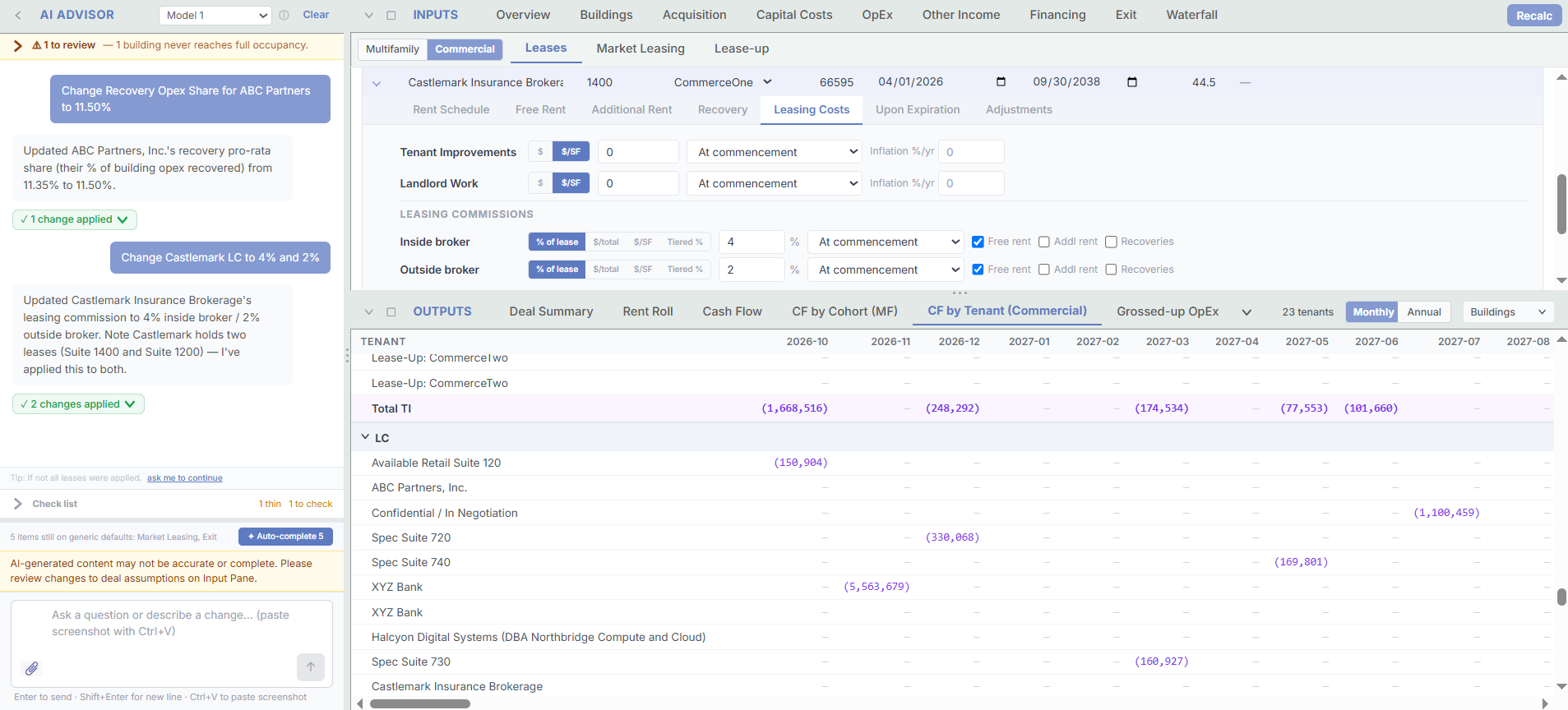Screen dimensions: 1568x710
Task: Select $/SF unit for Tenant Improvements
Action: [x=571, y=152]
